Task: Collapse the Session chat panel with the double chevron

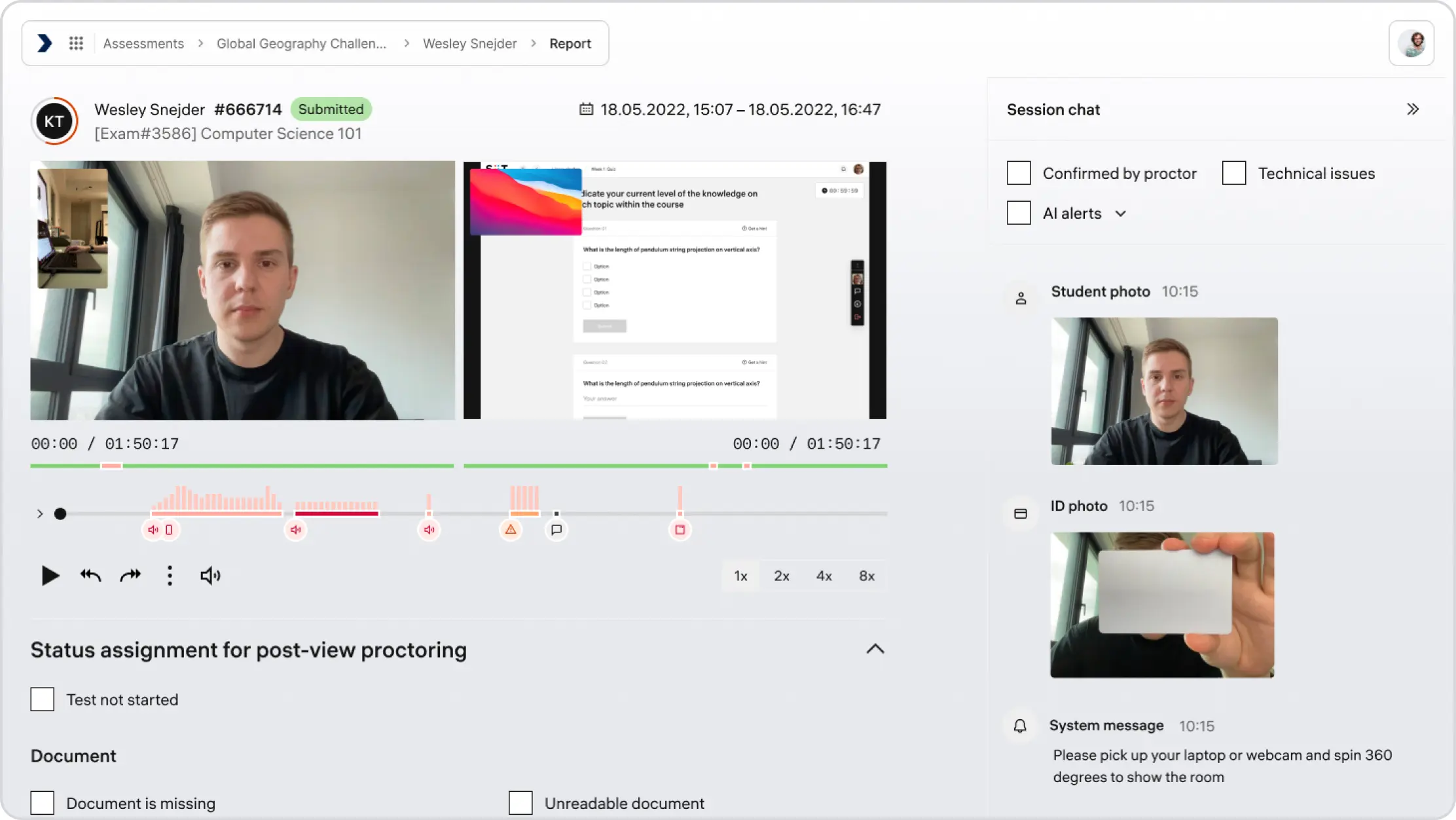Action: (x=1412, y=109)
